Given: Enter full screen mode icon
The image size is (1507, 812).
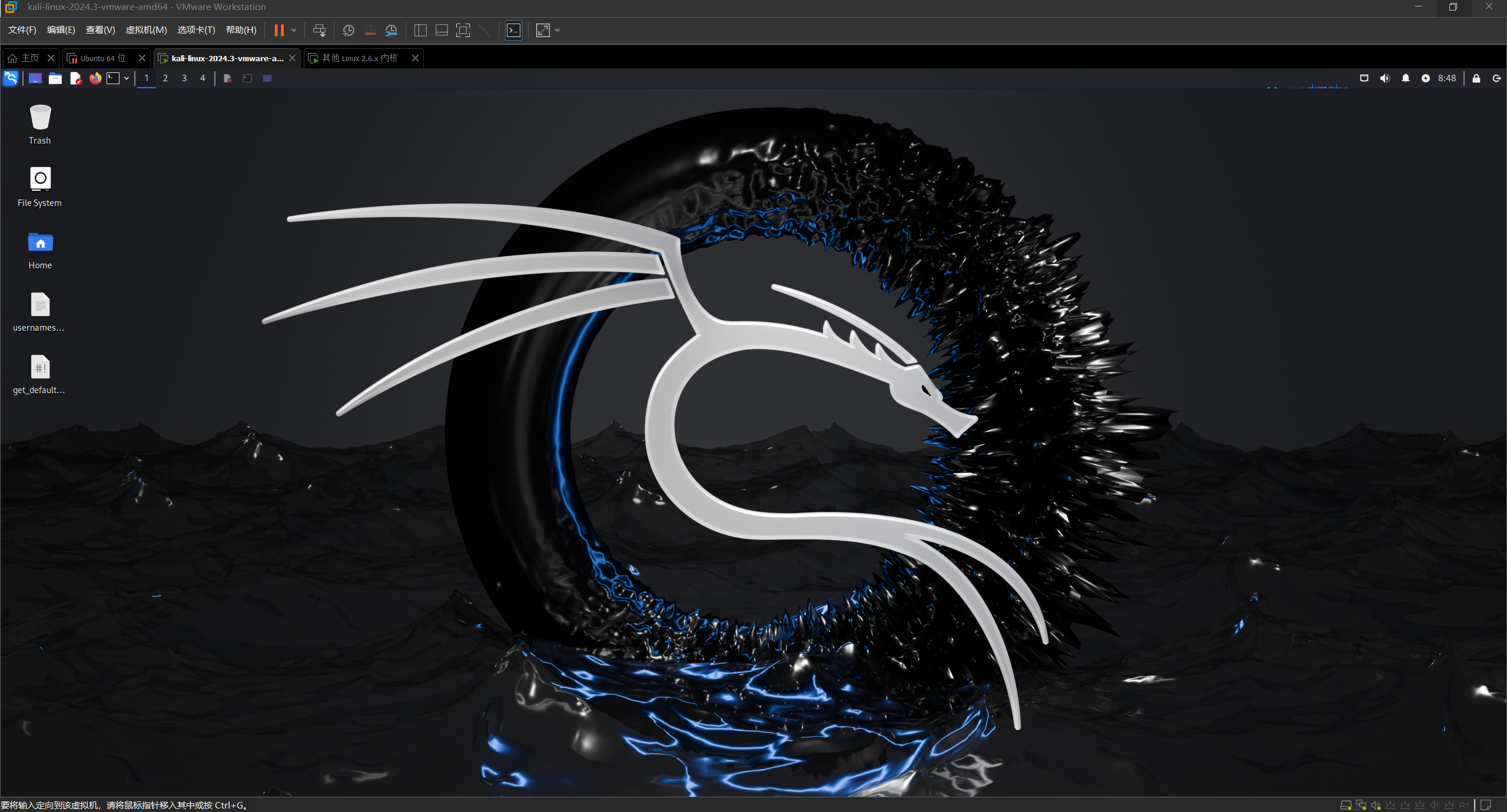Looking at the screenshot, I should click(x=463, y=31).
